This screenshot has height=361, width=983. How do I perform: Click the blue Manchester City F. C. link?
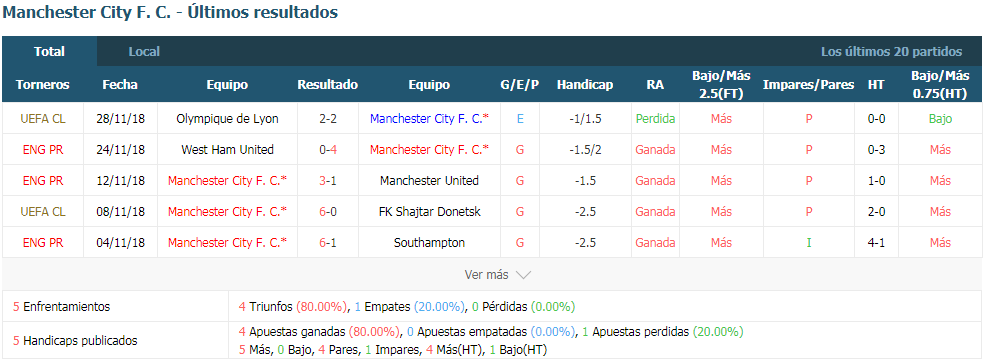[x=429, y=118]
